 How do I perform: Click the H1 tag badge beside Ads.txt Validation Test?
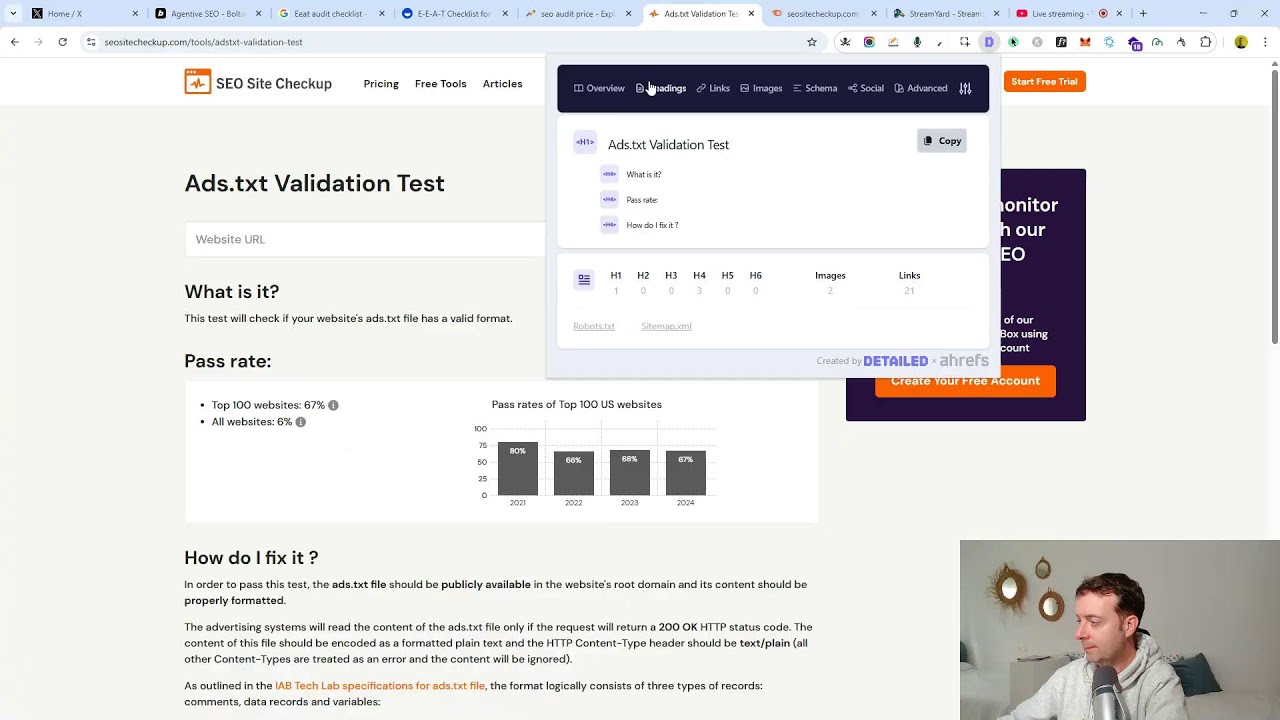585,143
